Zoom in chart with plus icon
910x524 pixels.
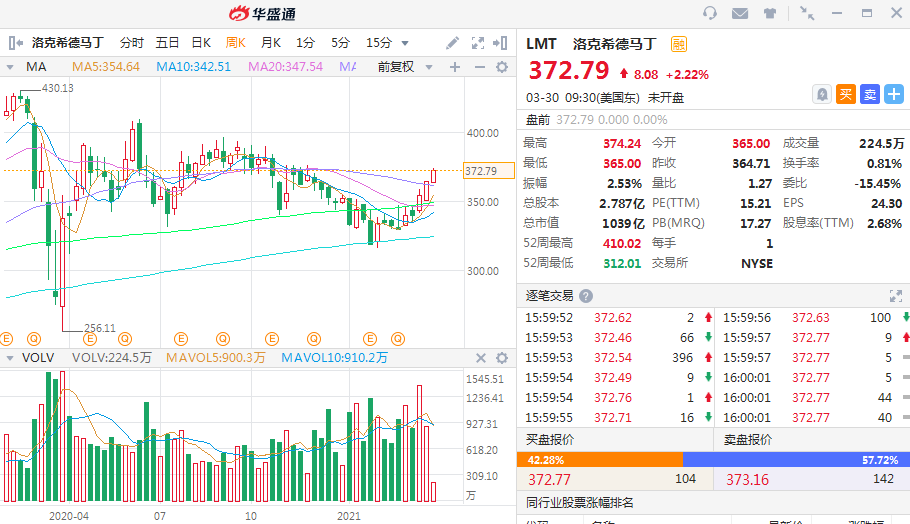(x=455, y=67)
